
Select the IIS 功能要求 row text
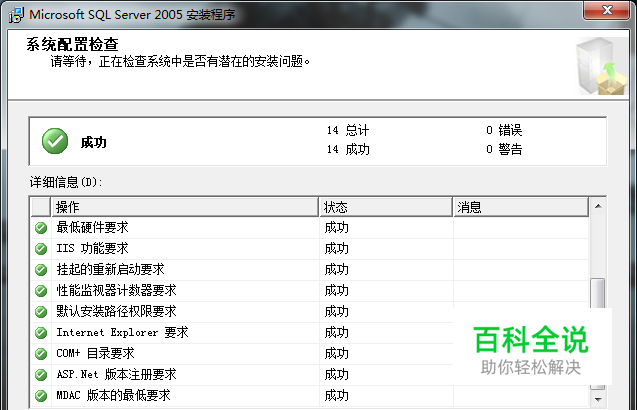tap(92, 248)
